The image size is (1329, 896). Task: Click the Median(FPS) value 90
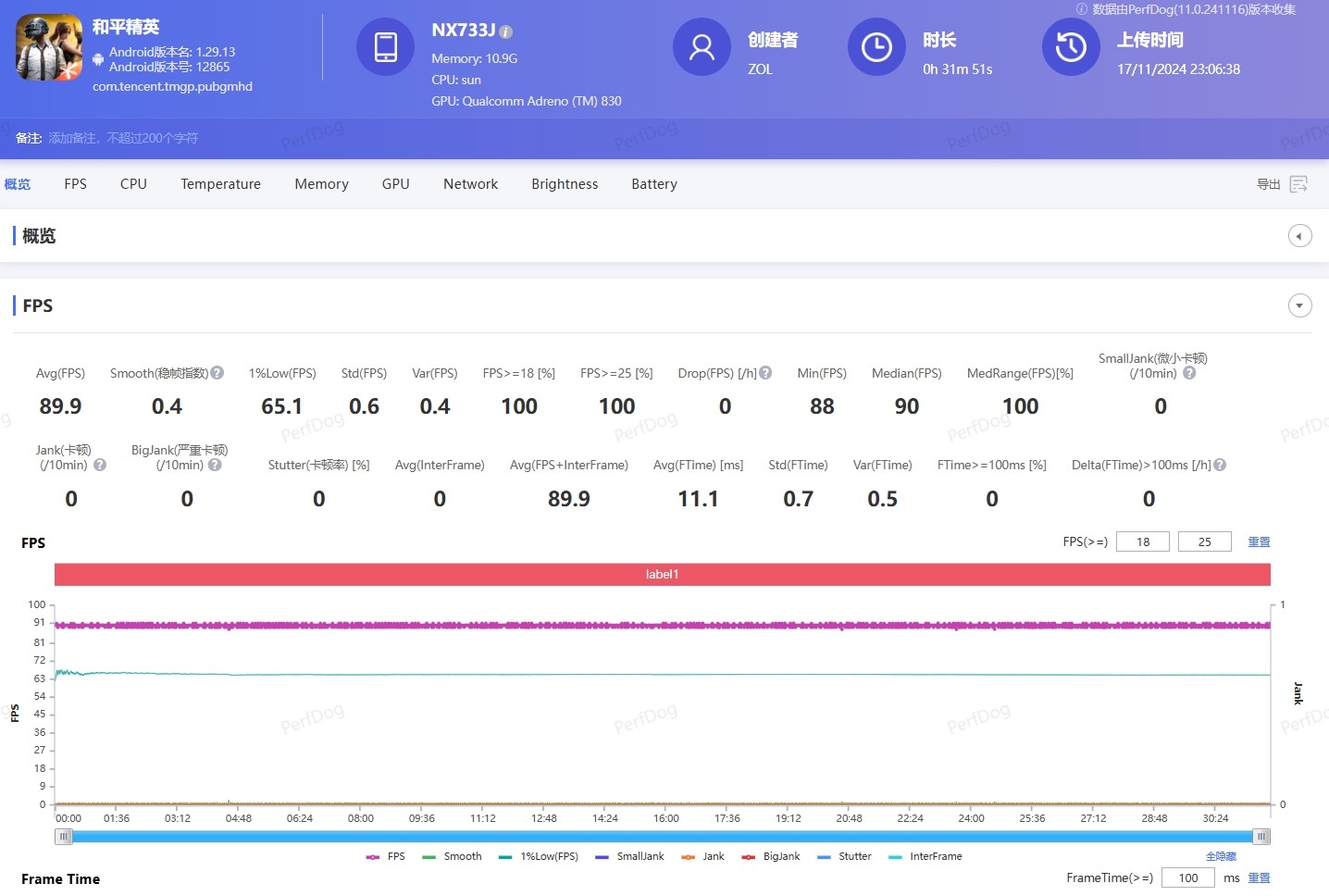pos(907,406)
